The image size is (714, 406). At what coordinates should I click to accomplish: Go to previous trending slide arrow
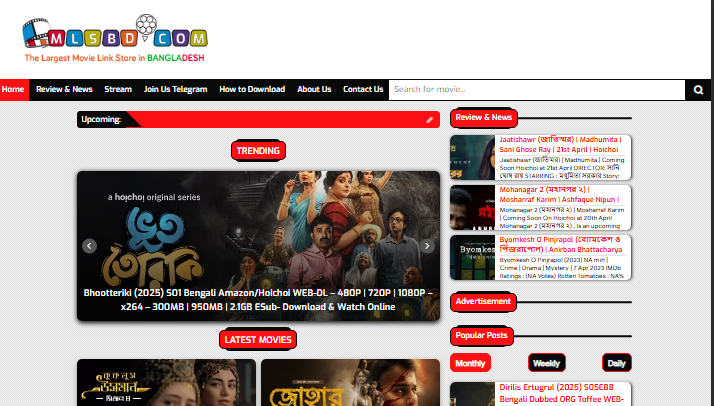[x=89, y=246]
